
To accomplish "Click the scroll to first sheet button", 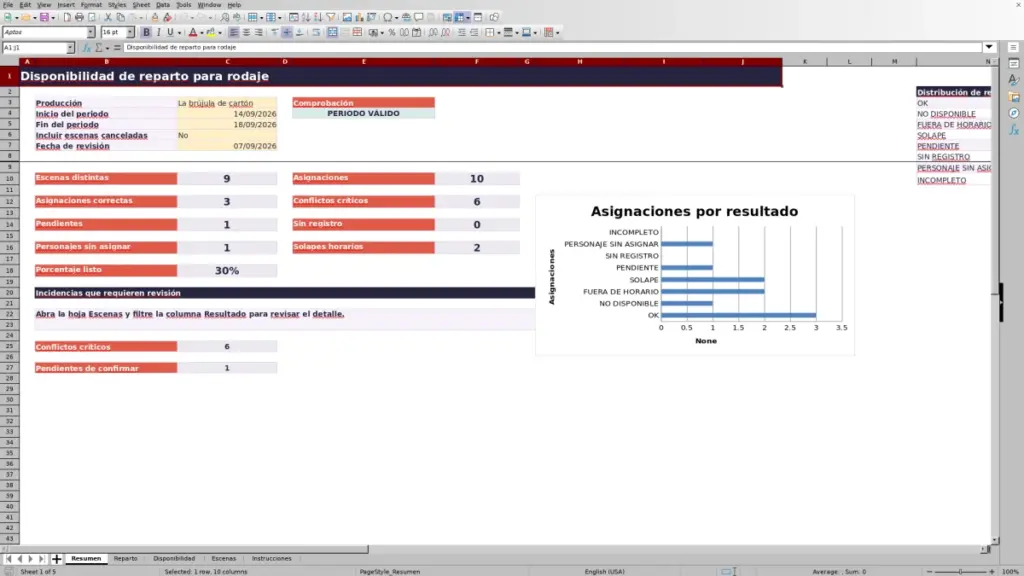I will pos(8,559).
